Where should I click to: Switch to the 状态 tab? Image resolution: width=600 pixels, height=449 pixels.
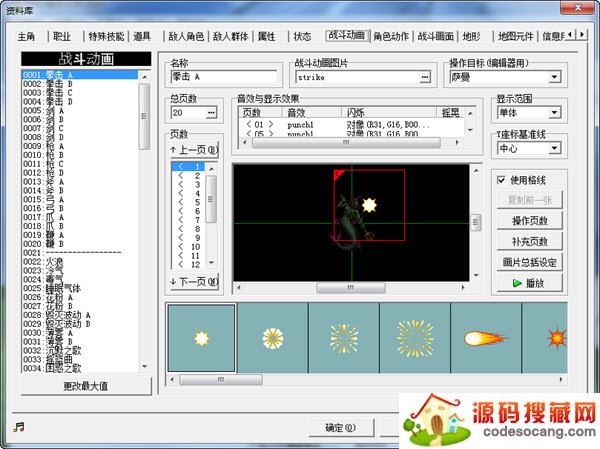click(x=302, y=36)
